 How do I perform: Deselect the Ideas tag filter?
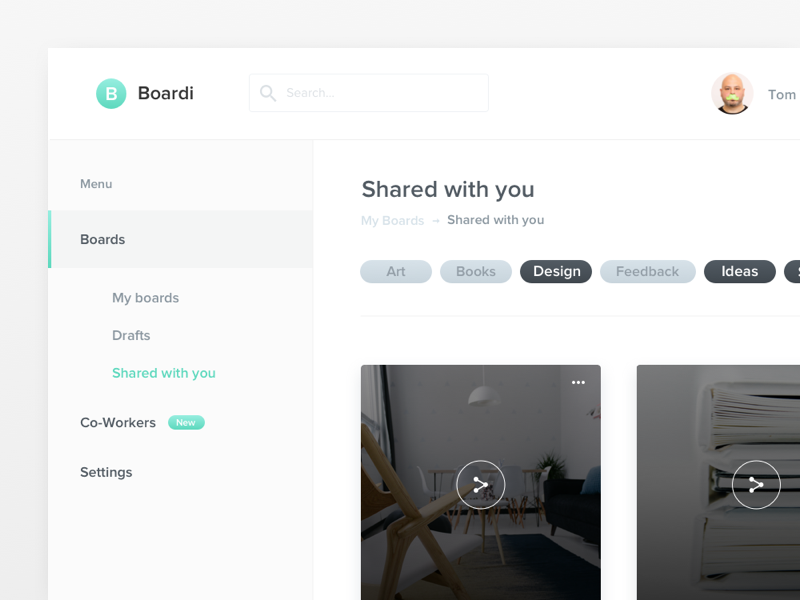pyautogui.click(x=739, y=272)
